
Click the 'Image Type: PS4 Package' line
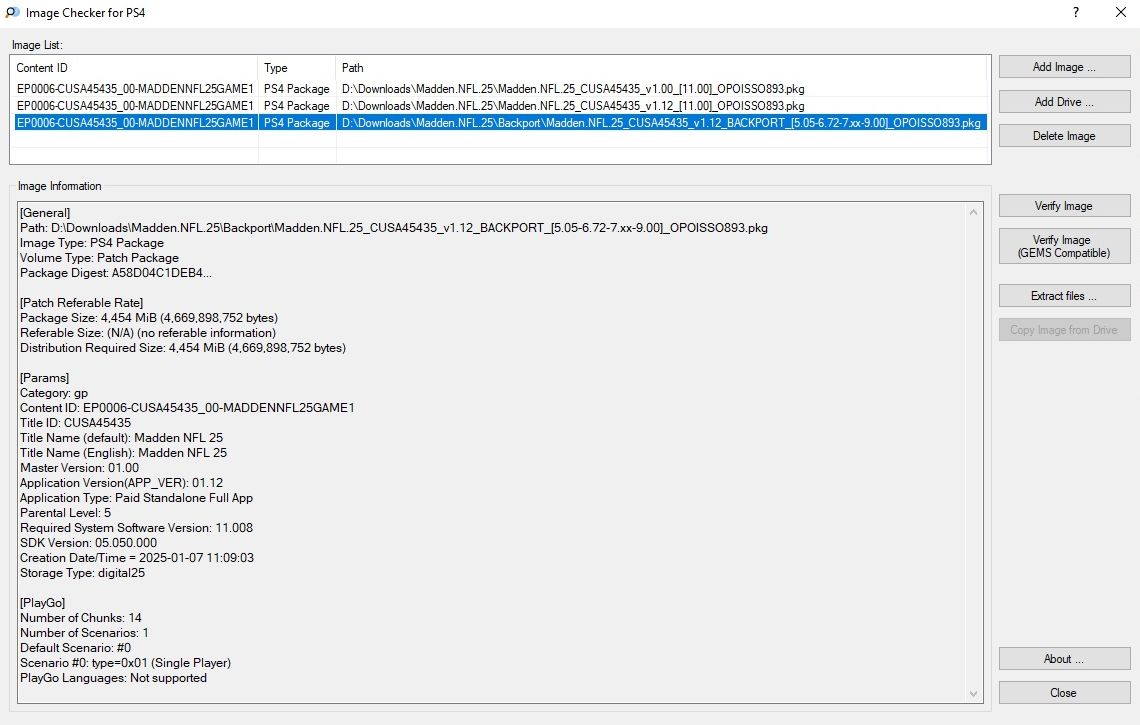click(92, 244)
